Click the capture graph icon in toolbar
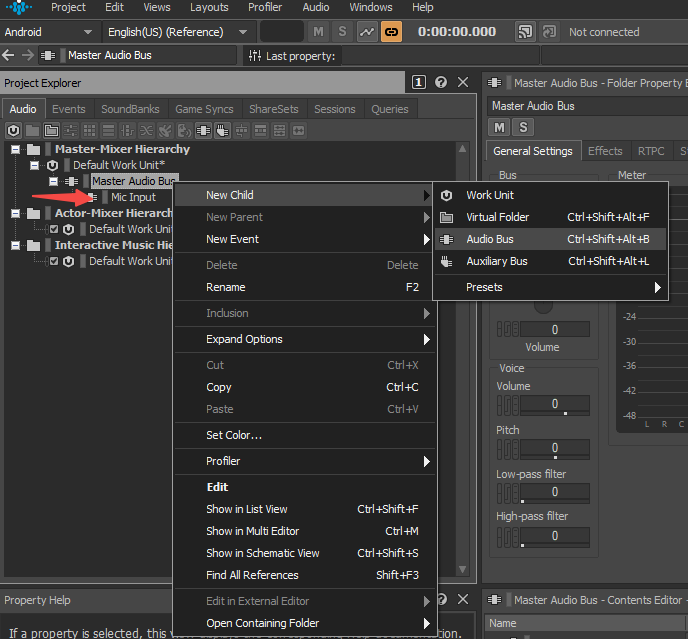Image resolution: width=688 pixels, height=639 pixels. coord(367,32)
